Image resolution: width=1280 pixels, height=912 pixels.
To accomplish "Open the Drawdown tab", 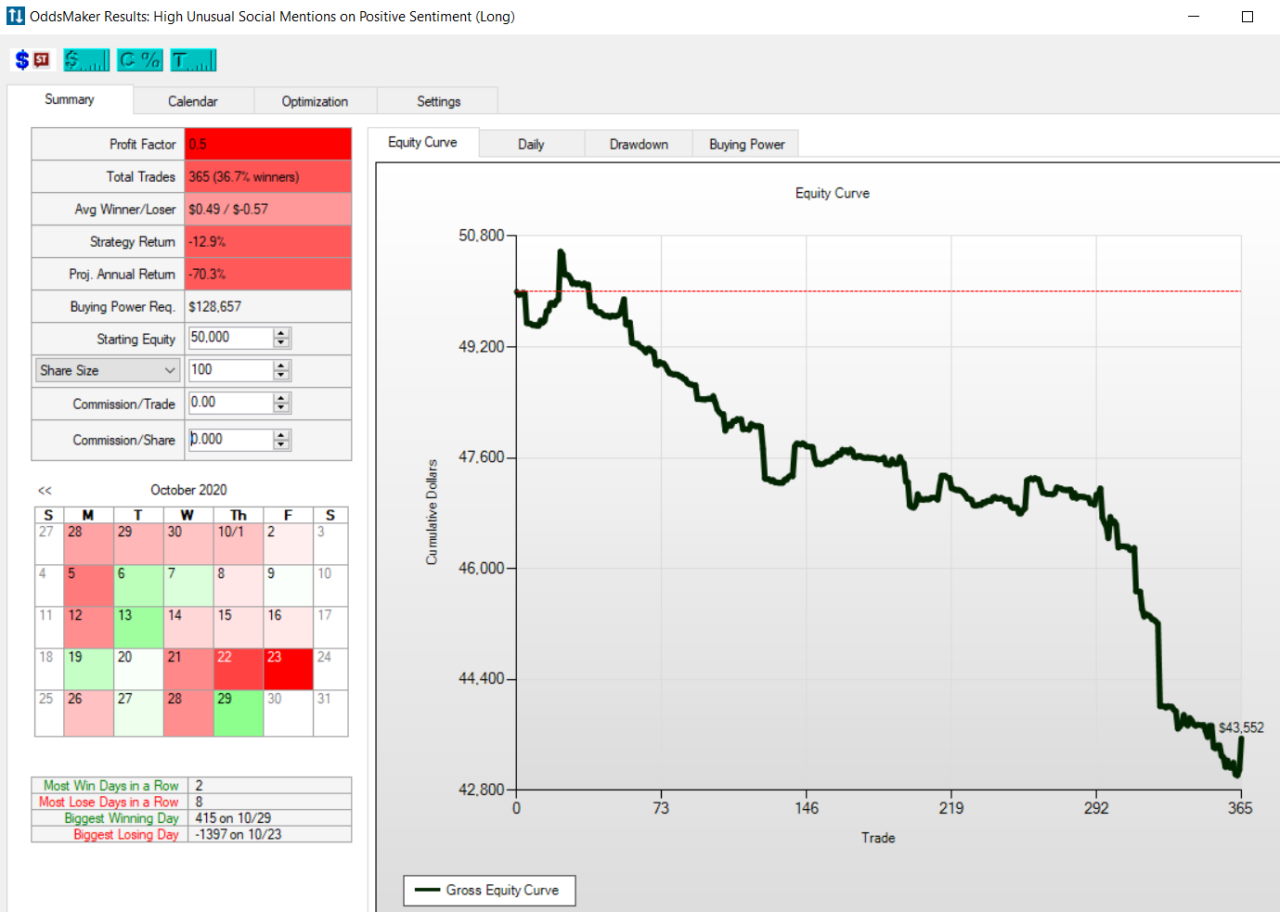I will 637,144.
